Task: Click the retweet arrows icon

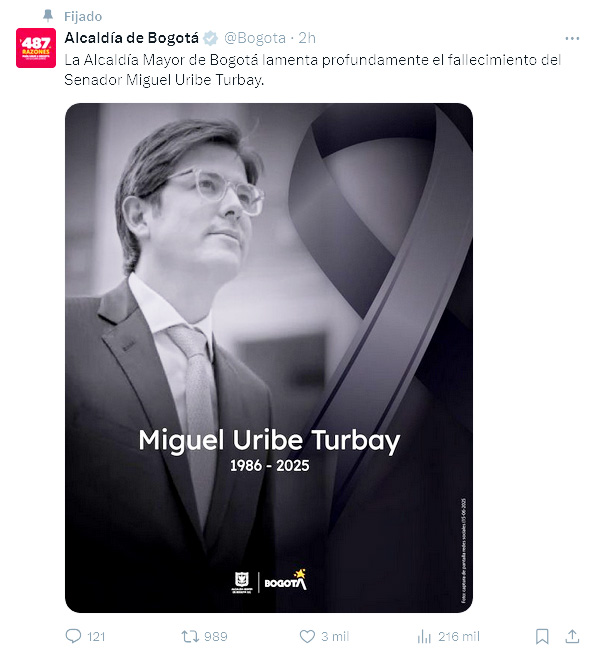Action: pos(190,637)
